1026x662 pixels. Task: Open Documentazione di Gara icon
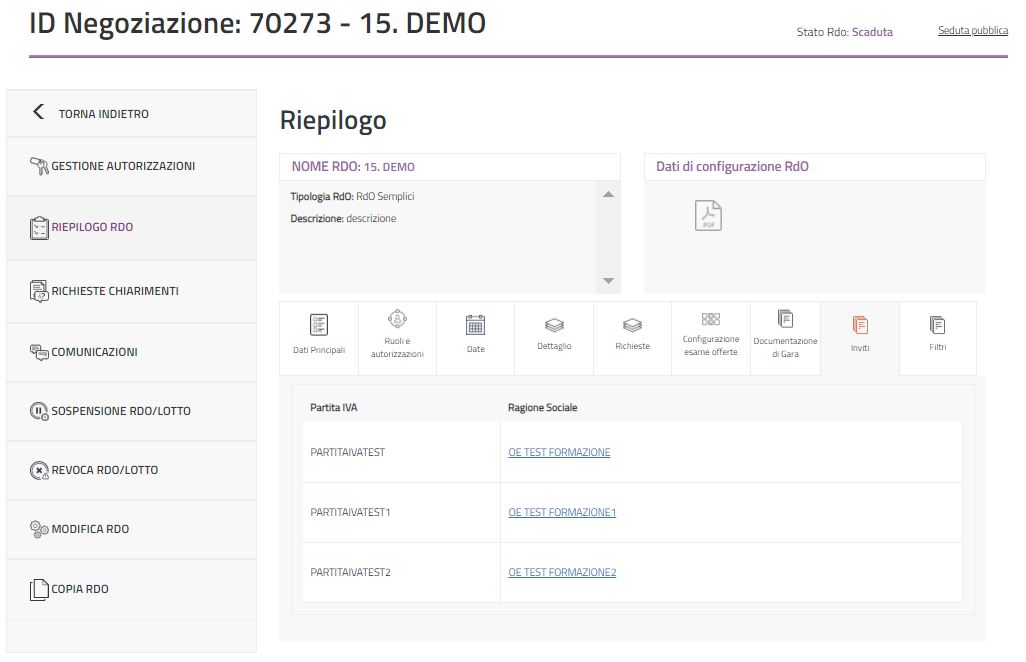[x=785, y=319]
